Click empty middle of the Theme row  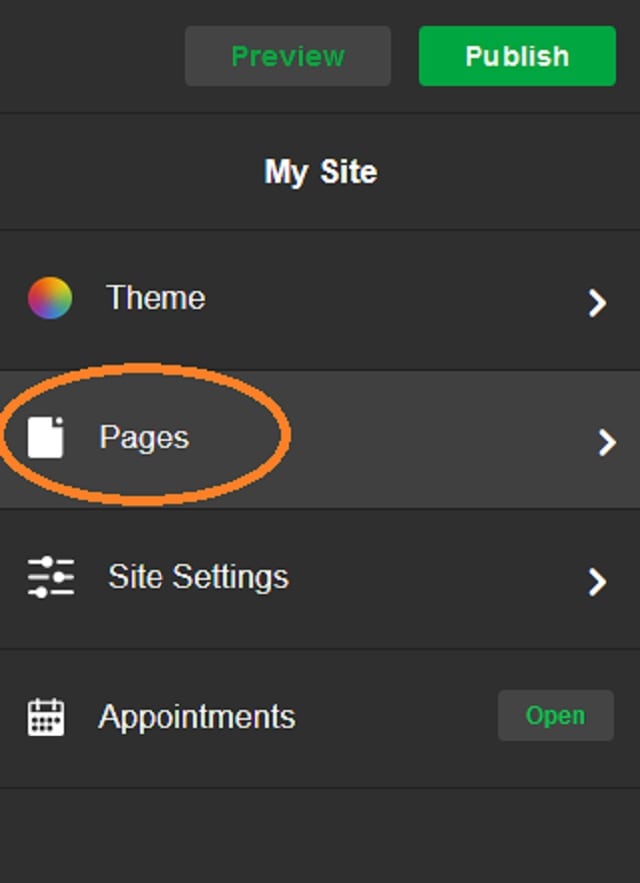point(394,298)
